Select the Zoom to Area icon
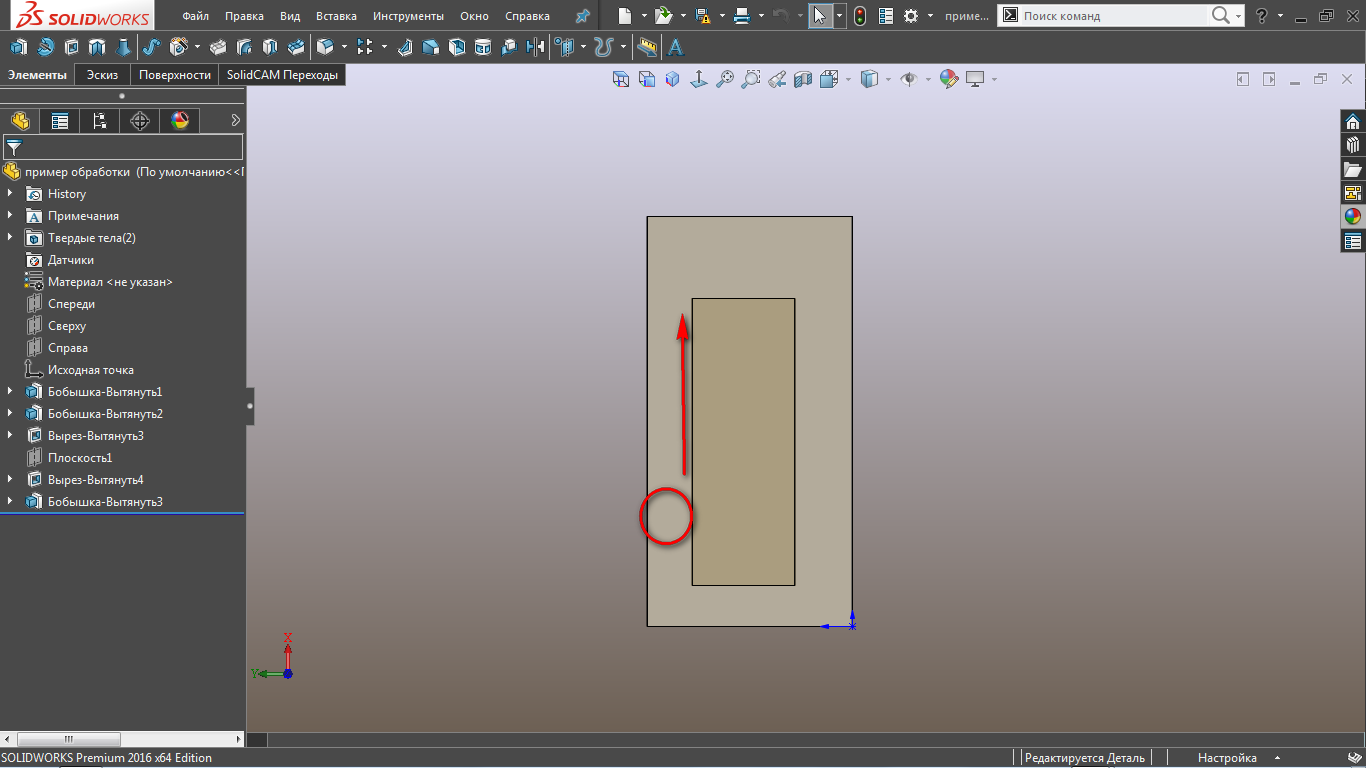 click(x=750, y=79)
